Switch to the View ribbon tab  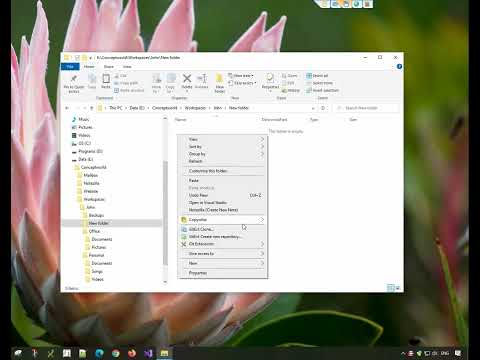pyautogui.click(x=127, y=67)
